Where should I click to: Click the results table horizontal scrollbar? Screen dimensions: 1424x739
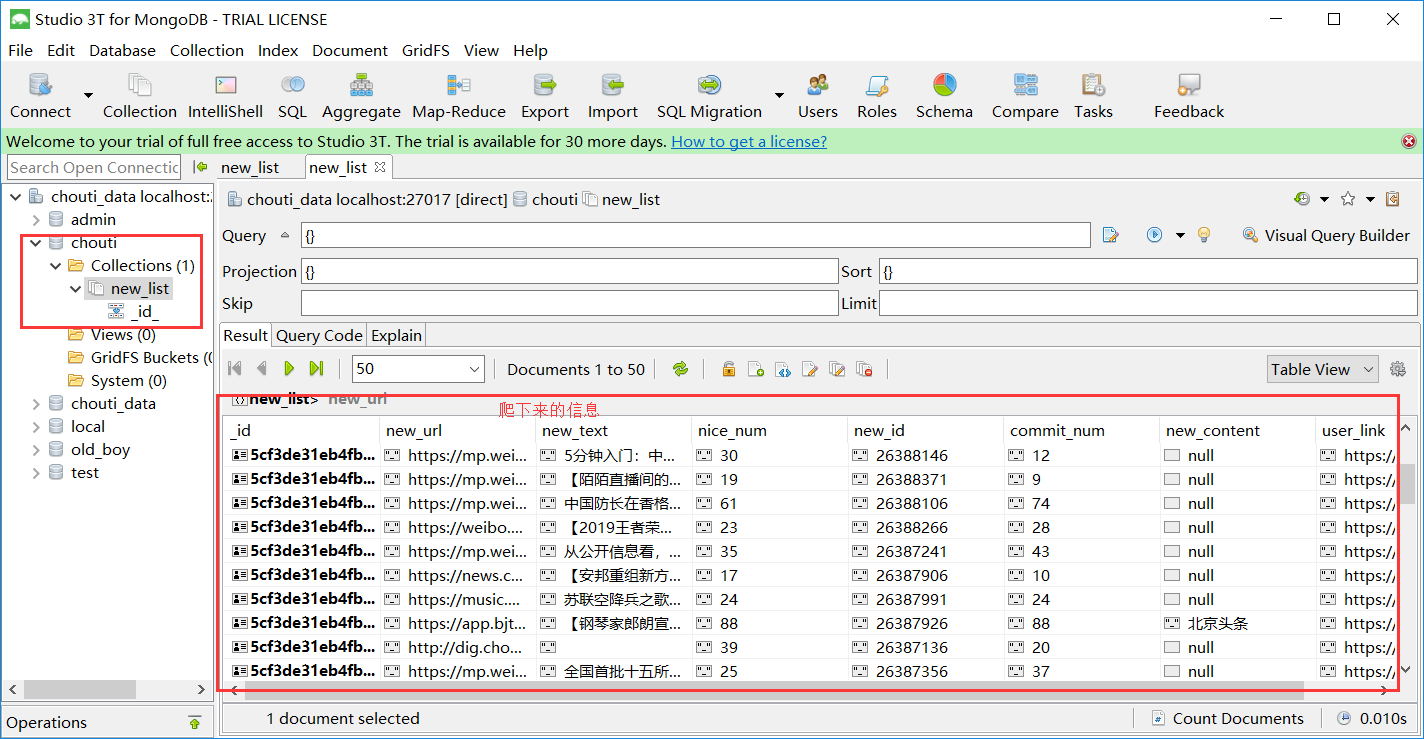(774, 690)
